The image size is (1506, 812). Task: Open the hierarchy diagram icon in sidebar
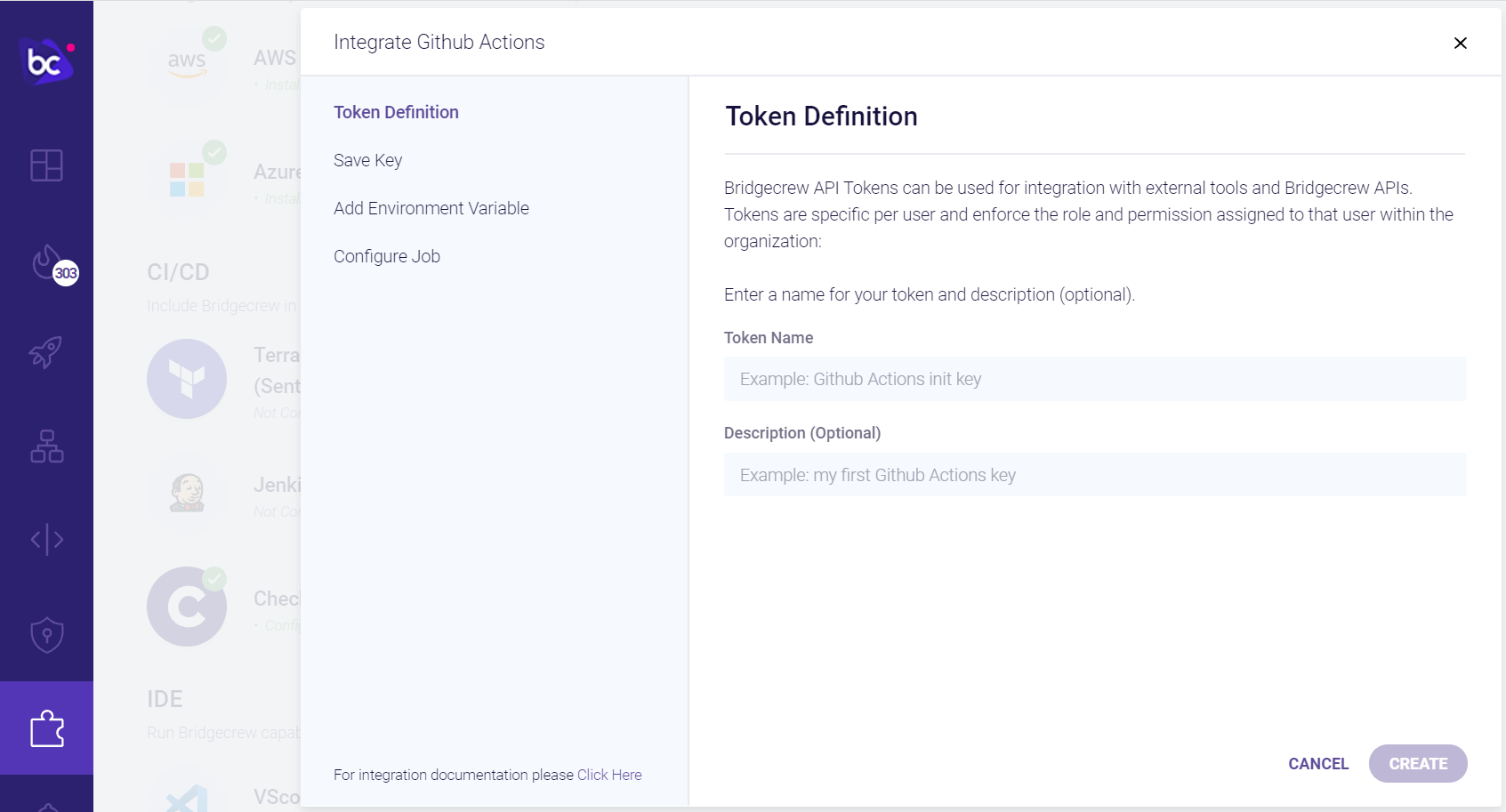coord(46,446)
